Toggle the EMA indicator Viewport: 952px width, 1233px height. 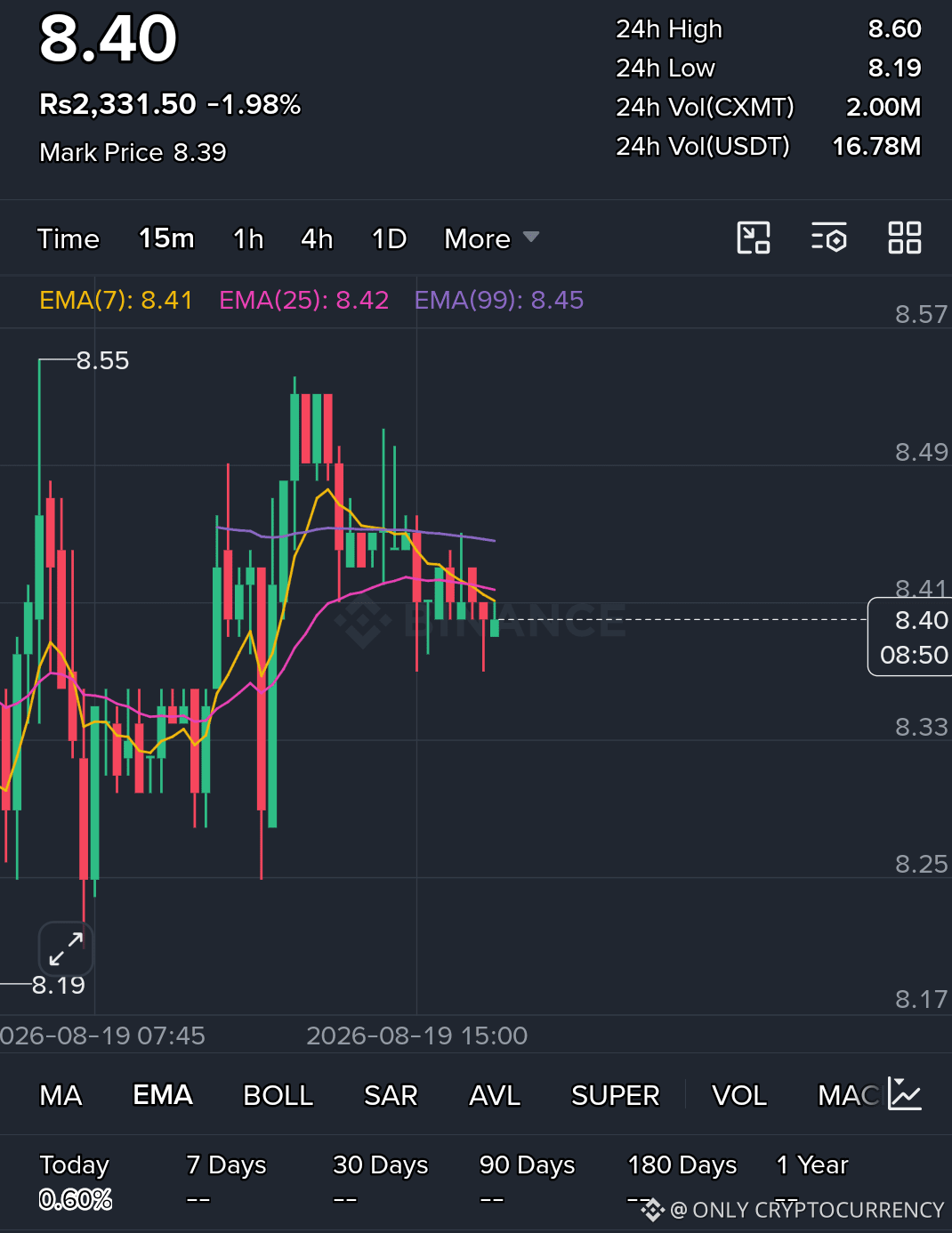(163, 1095)
